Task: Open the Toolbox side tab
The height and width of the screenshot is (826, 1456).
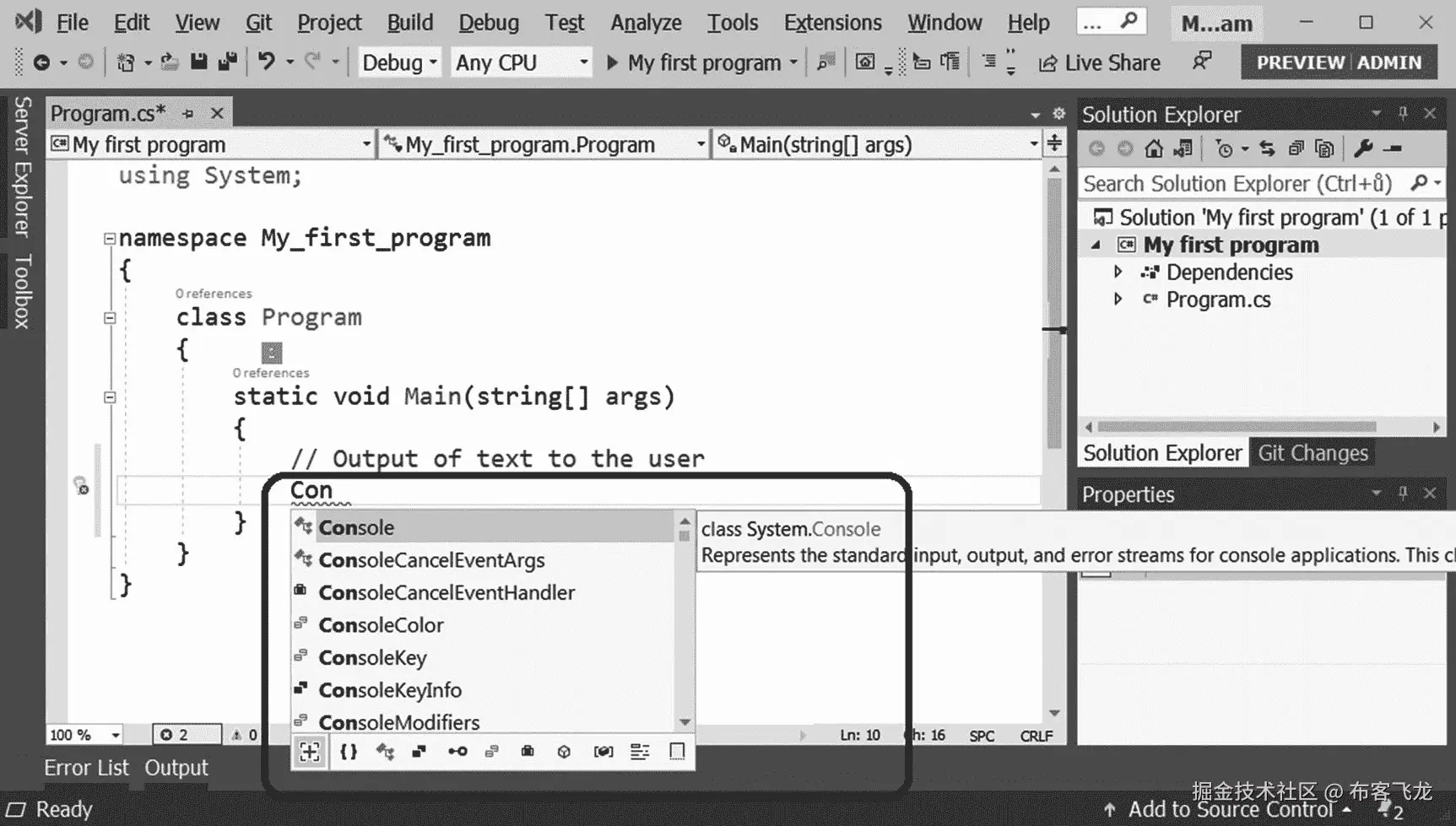Action: pyautogui.click(x=22, y=291)
